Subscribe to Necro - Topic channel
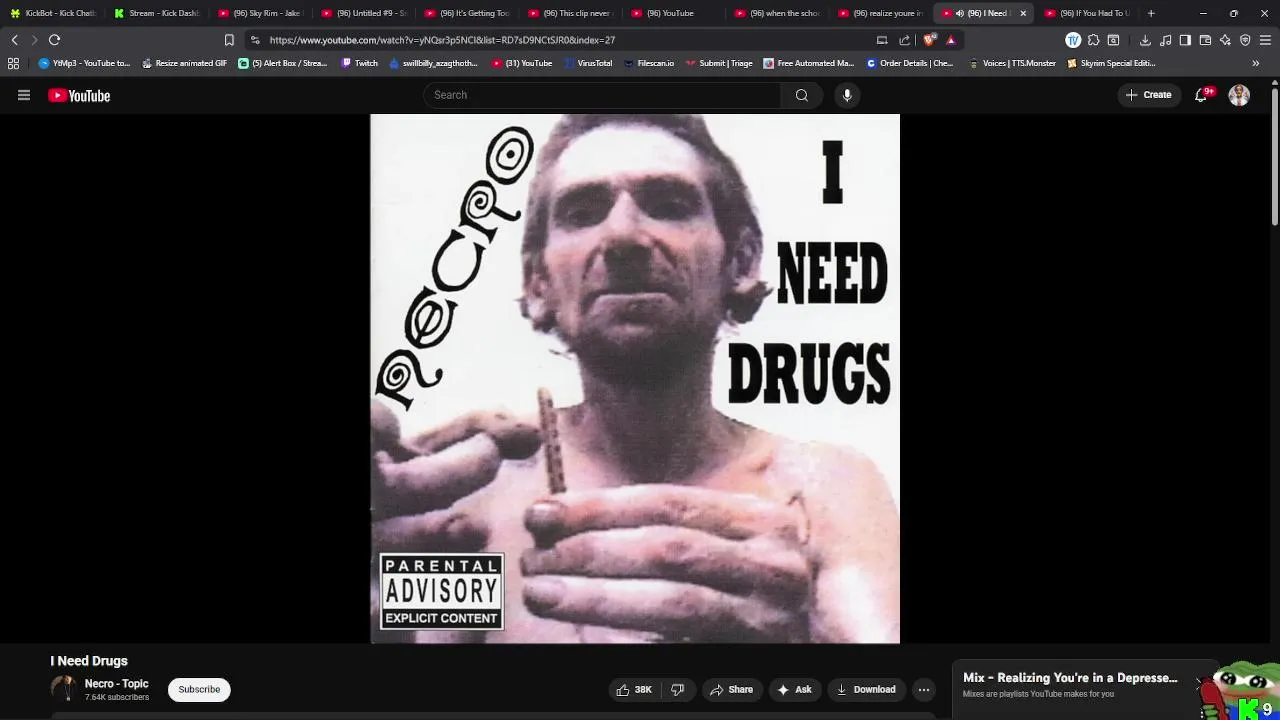Viewport: 1280px width, 720px height. pyautogui.click(x=199, y=689)
